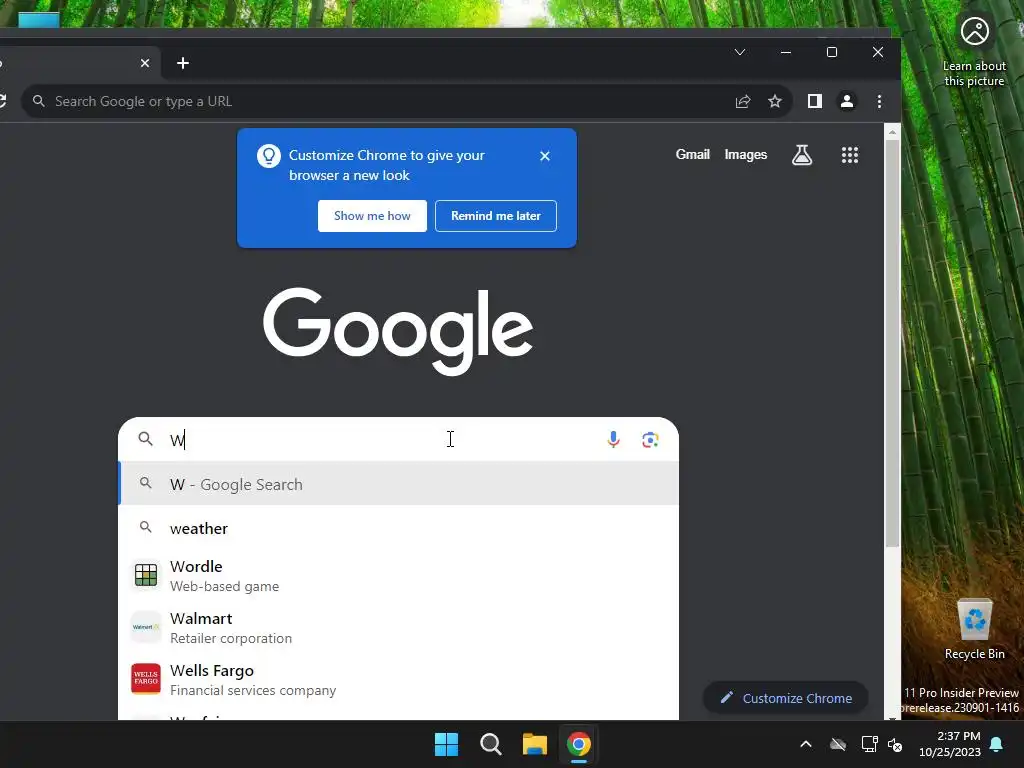The image size is (1024, 768).
Task: Open the Chrome three-dot menu
Action: click(x=879, y=101)
